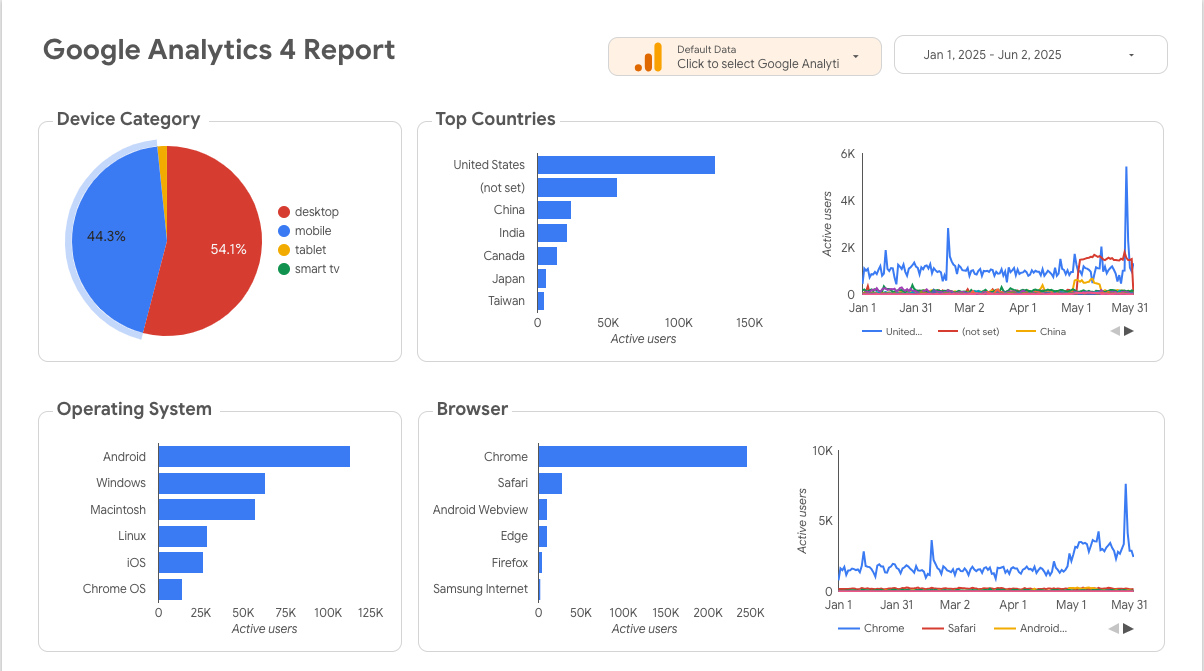Image resolution: width=1204 pixels, height=671 pixels.
Task: Click the tablet yellow legend dot
Action: click(284, 250)
